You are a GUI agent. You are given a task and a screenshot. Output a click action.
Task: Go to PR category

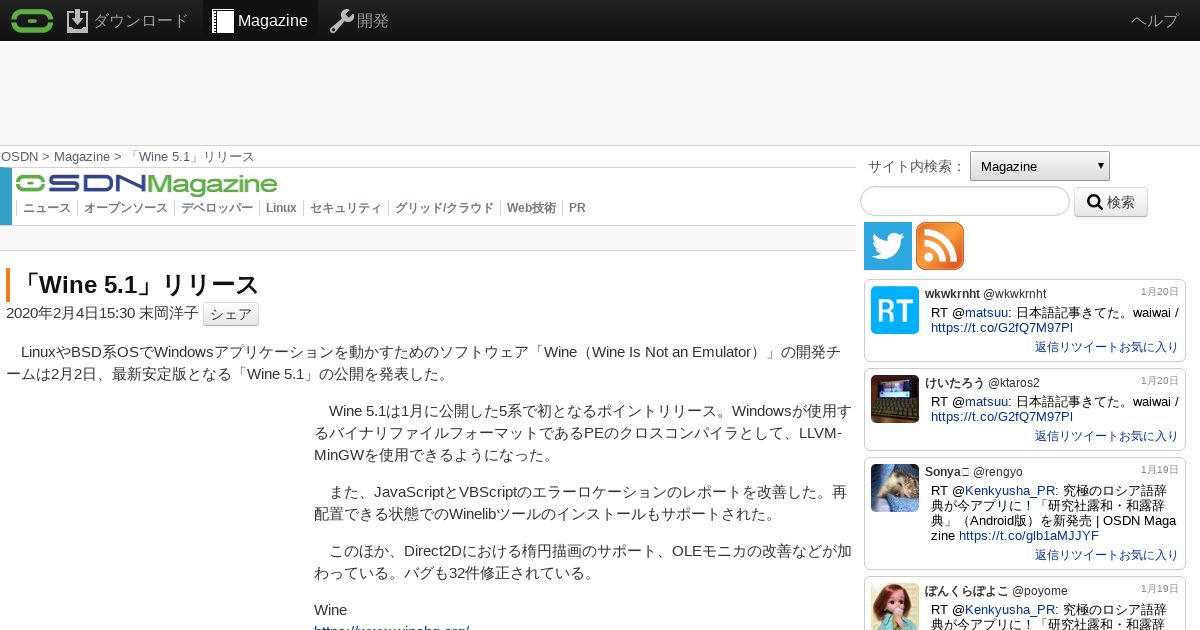577,208
